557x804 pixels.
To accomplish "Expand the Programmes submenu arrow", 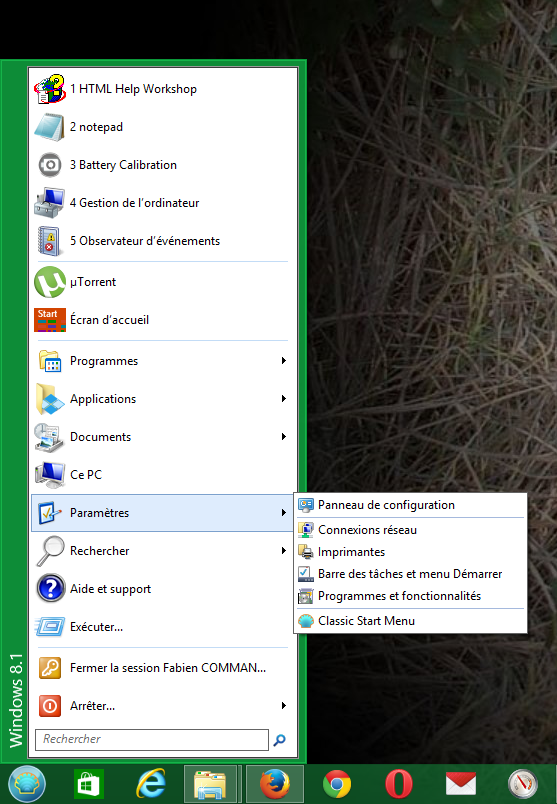I will click(x=284, y=360).
